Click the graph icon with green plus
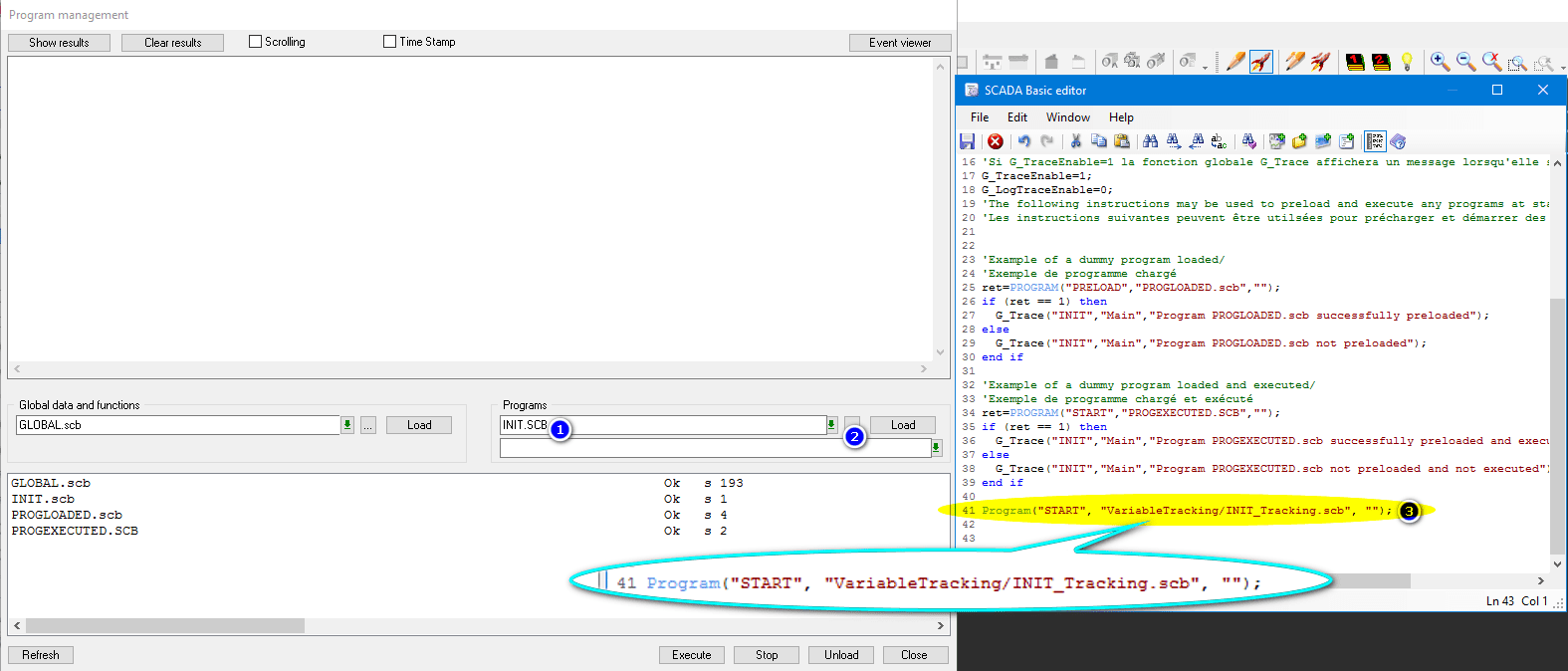 coord(1277,141)
